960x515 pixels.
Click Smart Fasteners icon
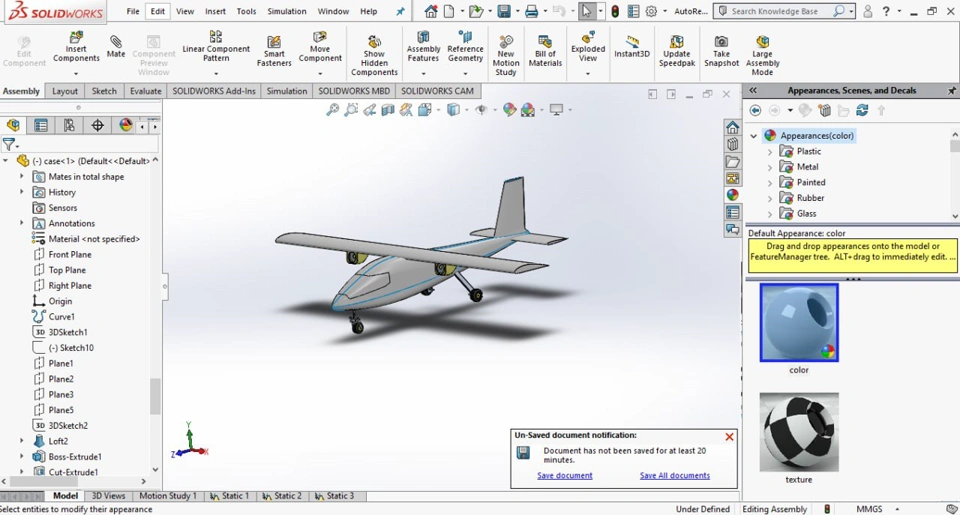[274, 51]
